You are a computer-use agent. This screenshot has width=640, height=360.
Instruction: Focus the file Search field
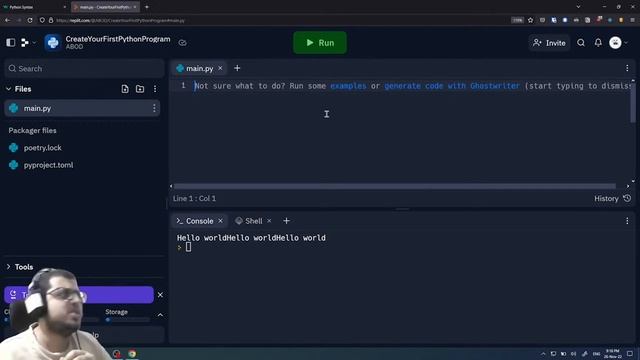(84, 69)
